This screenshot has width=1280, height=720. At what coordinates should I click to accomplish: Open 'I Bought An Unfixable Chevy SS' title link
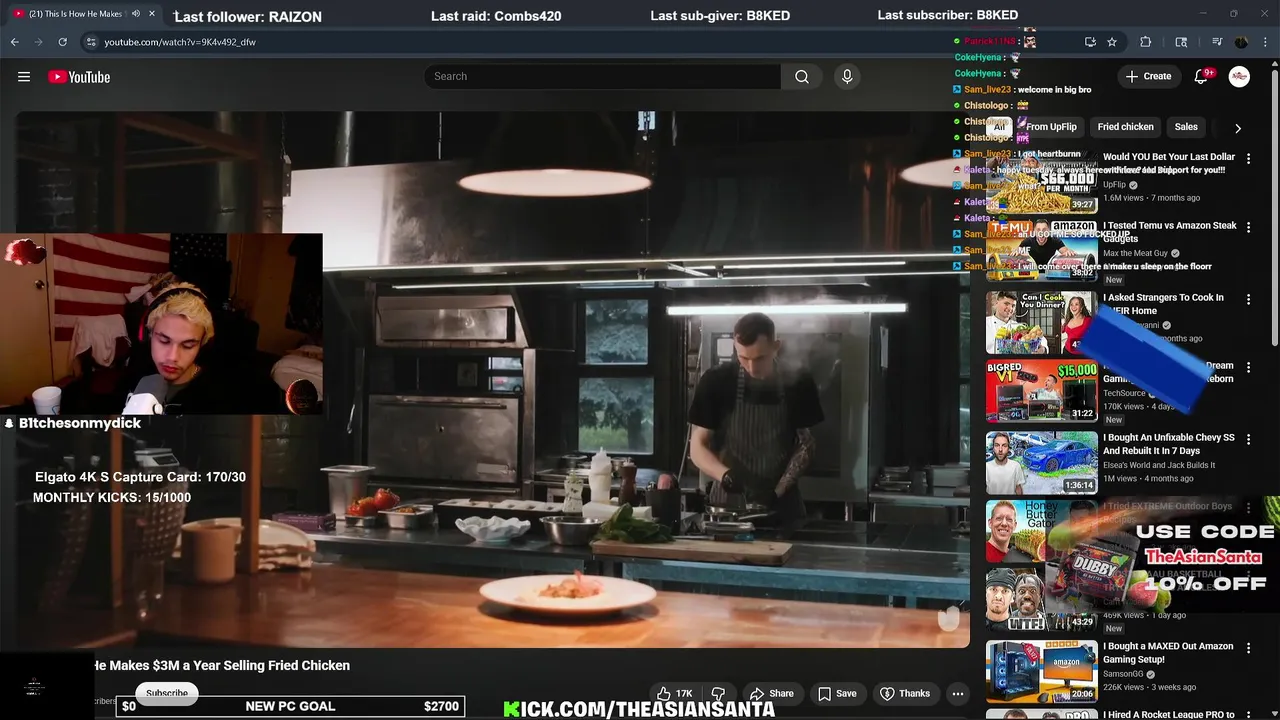click(1169, 444)
